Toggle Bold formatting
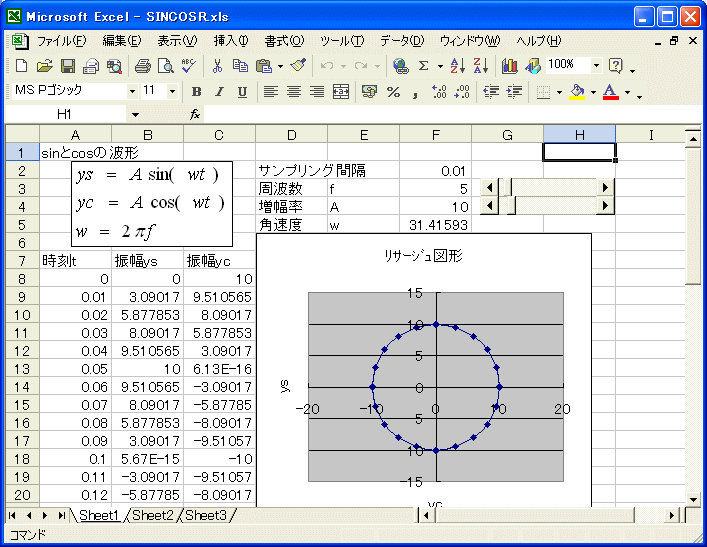707x547 pixels. click(x=196, y=92)
